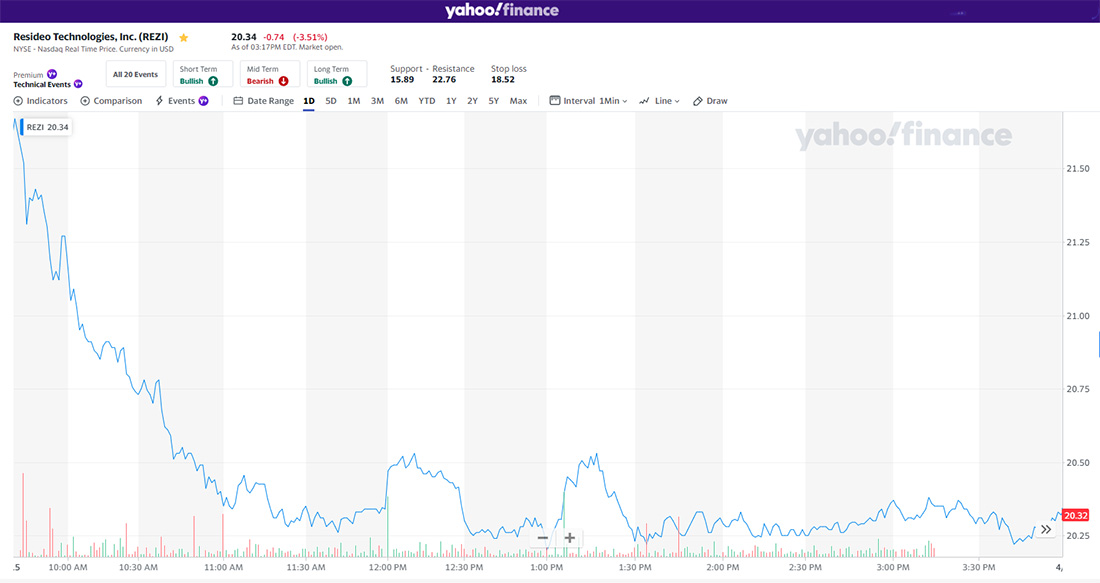Click the (-3.51%) percent change
This screenshot has width=1100, height=583.
pos(310,37)
